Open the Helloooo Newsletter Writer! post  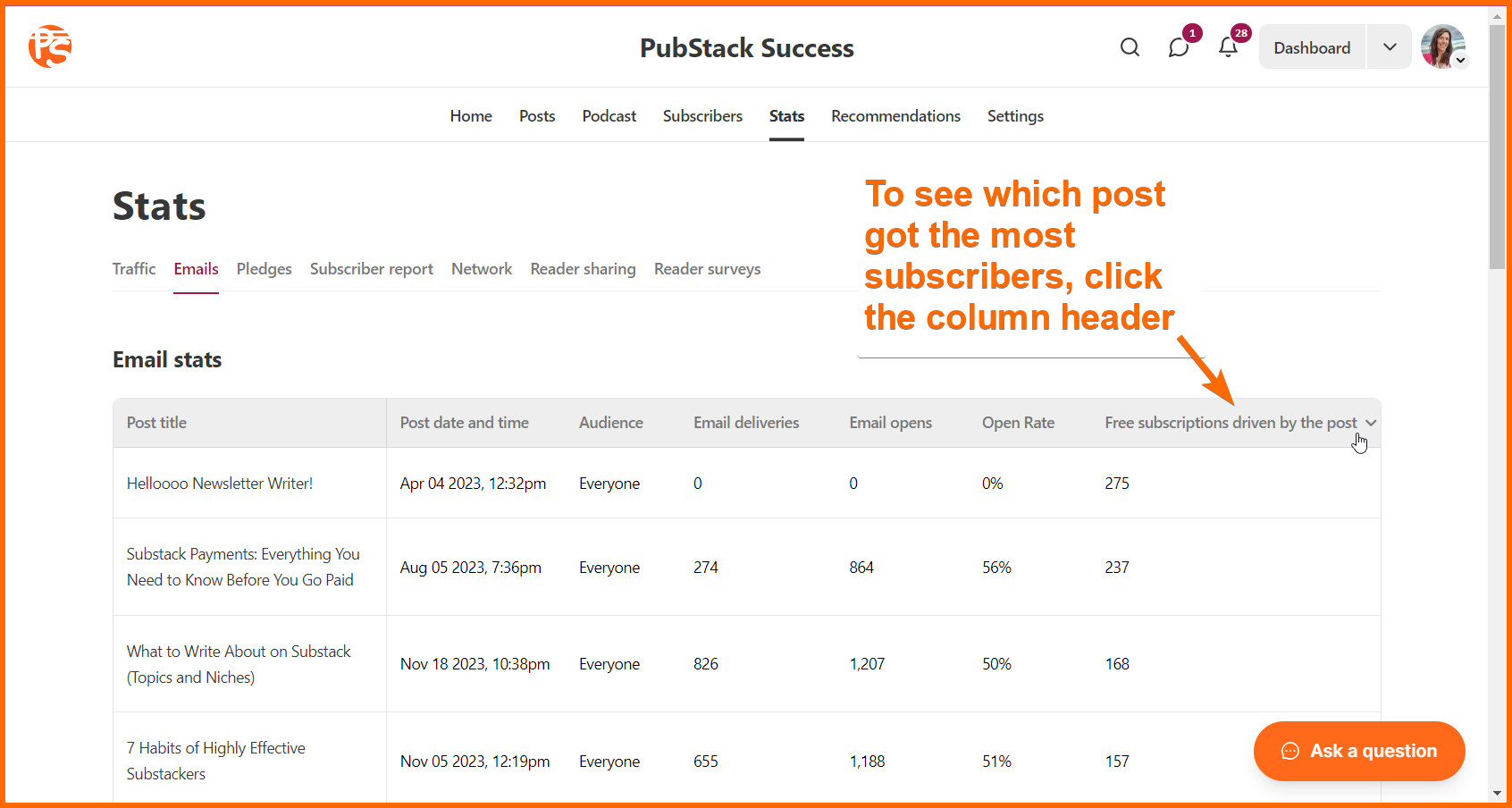click(x=220, y=484)
